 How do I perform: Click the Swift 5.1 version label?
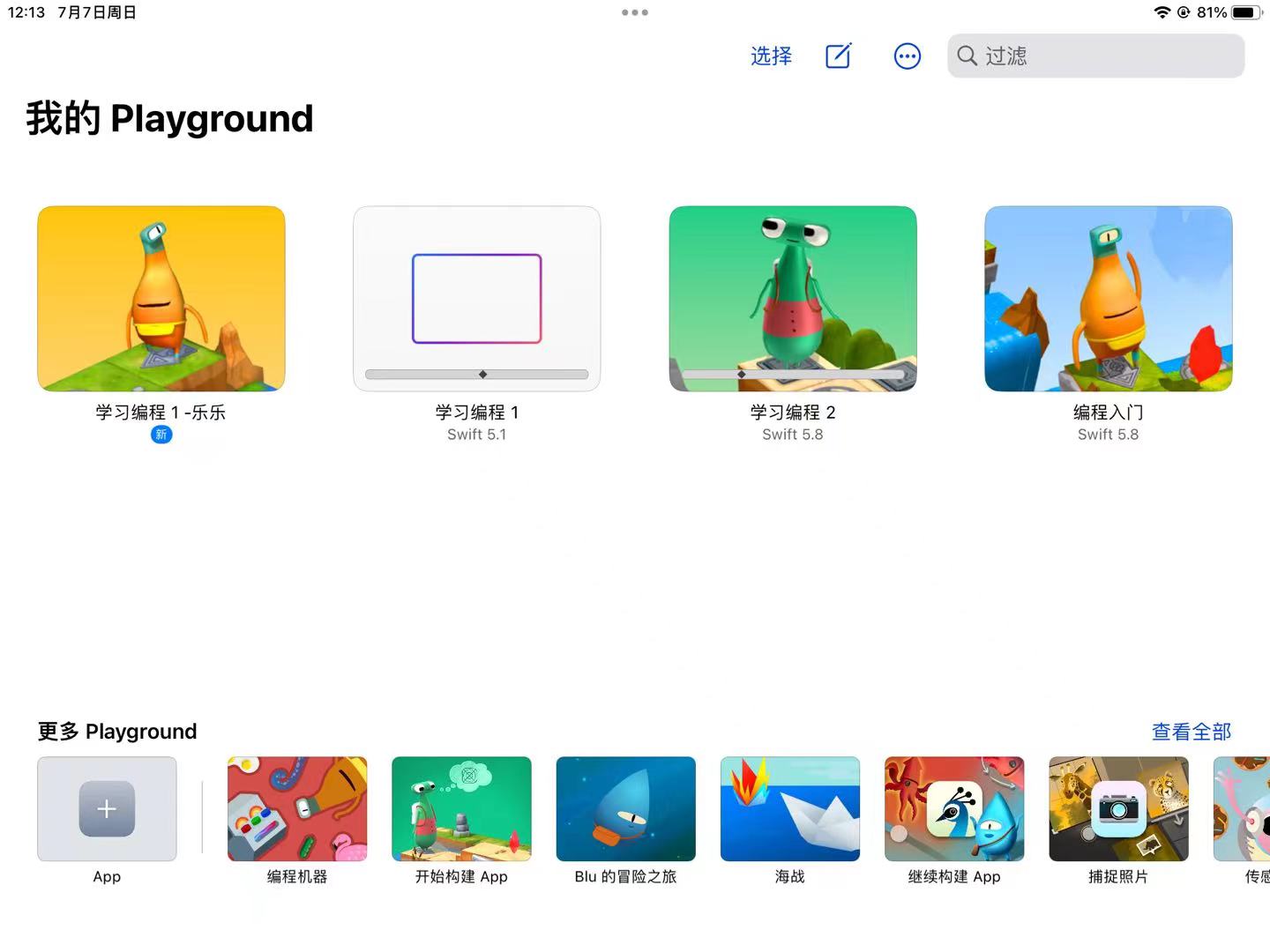point(477,435)
